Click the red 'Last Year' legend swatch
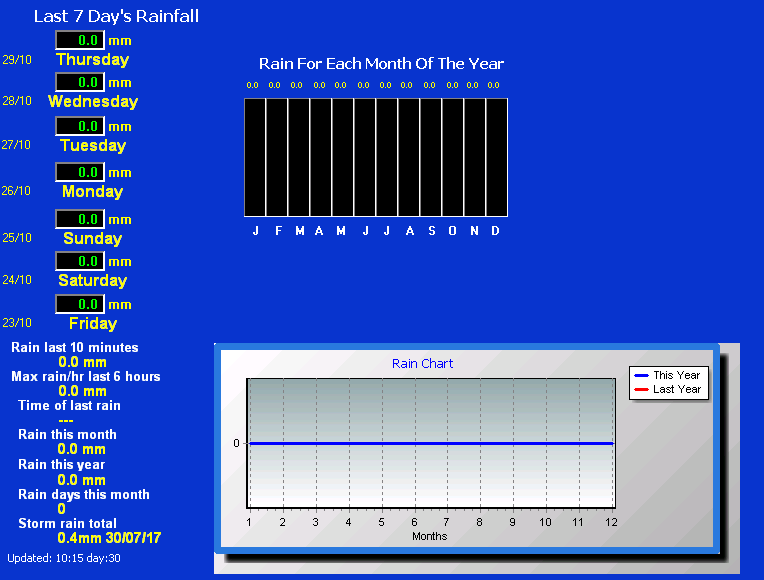The image size is (764, 580). tap(641, 389)
